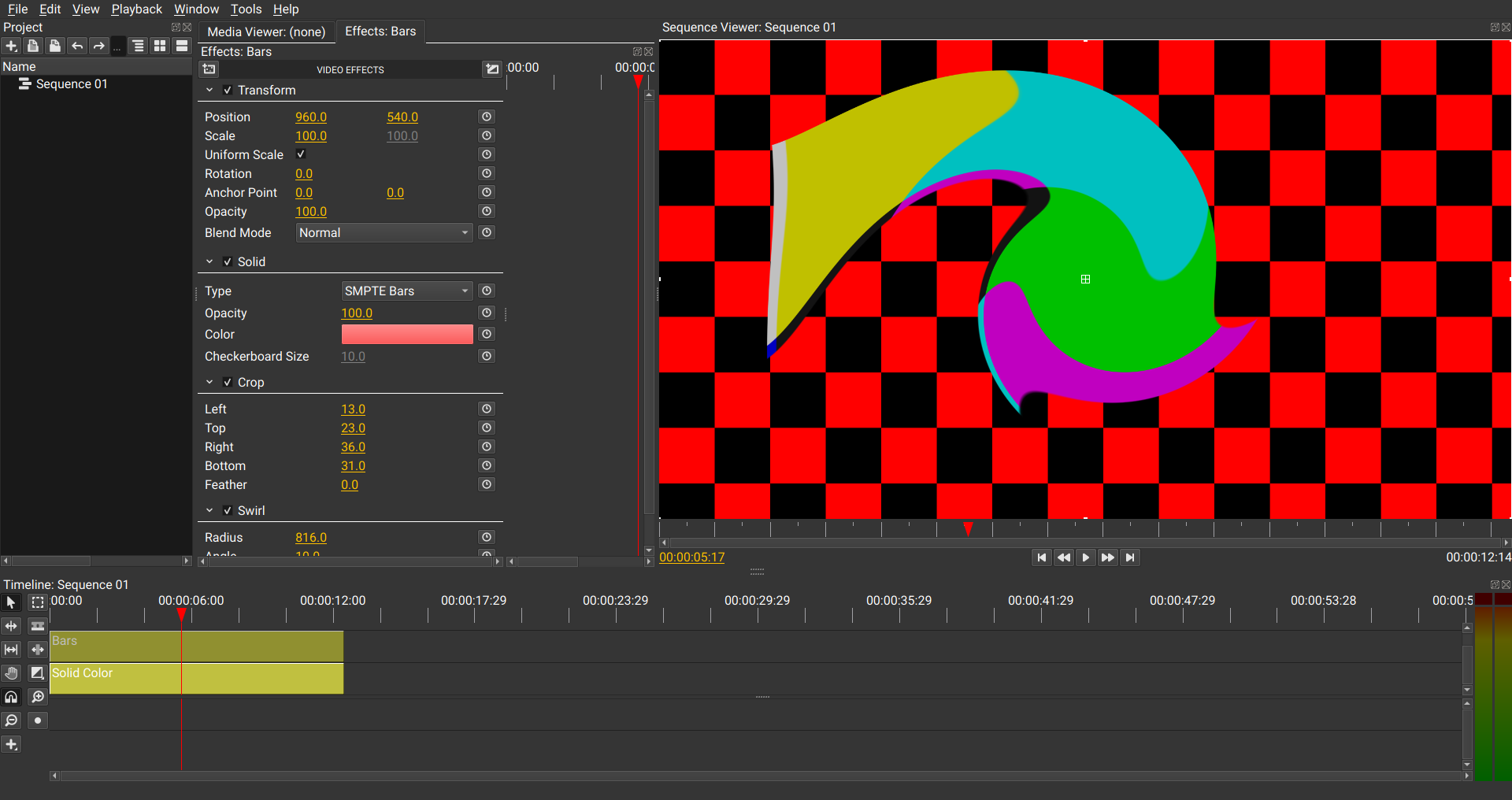Screen dimensions: 1512x800
Task: Select the Bars clip in Timeline
Action: [196, 646]
